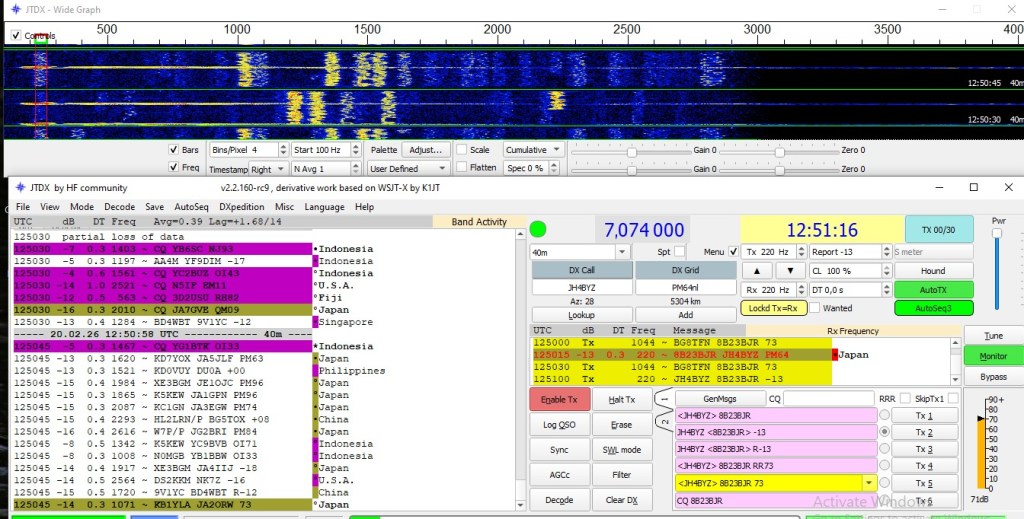The image size is (1024, 519).
Task: Click the green status indicator circle
Action: [538, 229]
